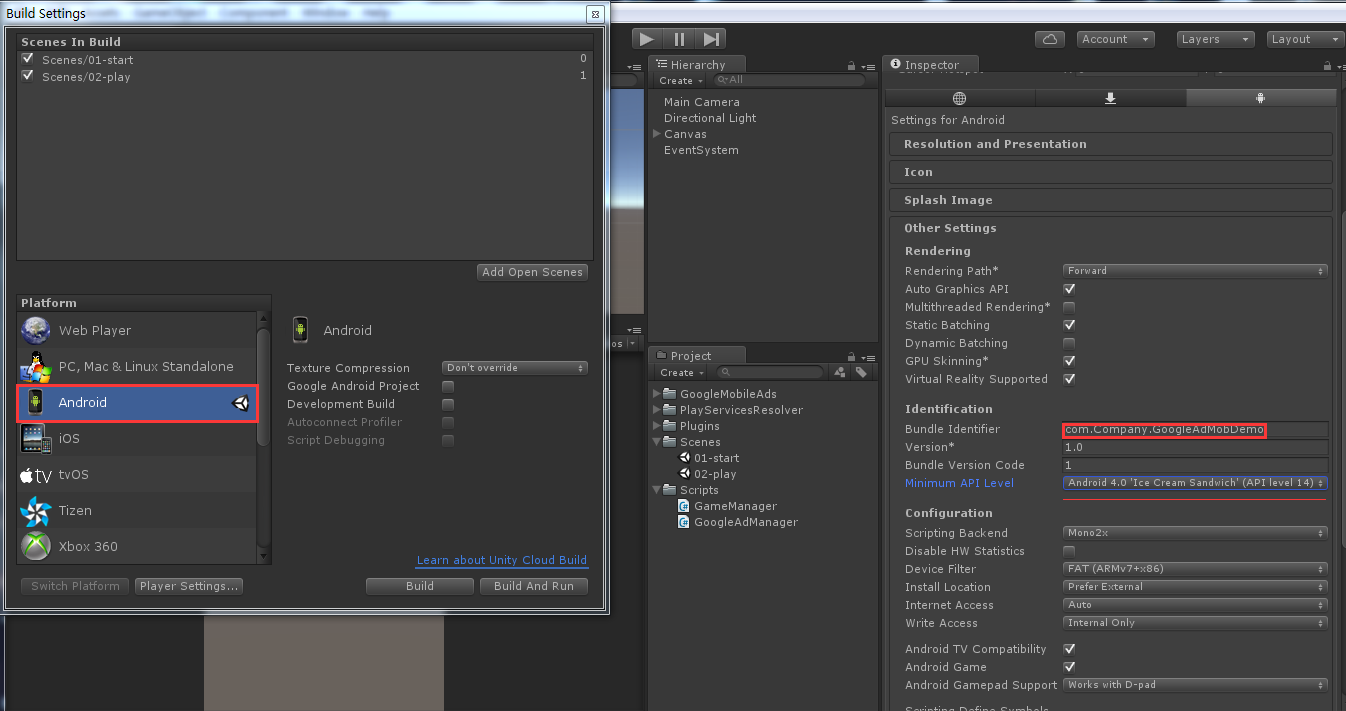Image resolution: width=1346 pixels, height=711 pixels.
Task: Open the Layout dropdown
Action: pos(1305,39)
